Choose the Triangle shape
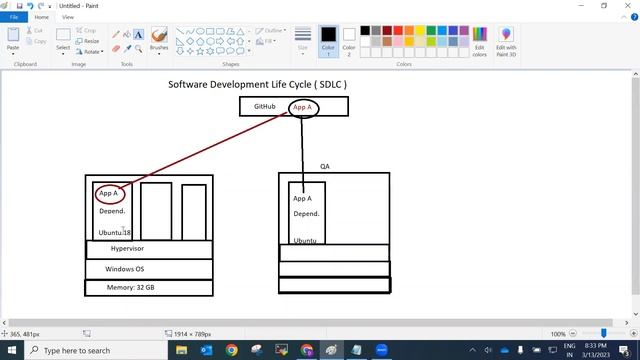This screenshot has width=640, height=360. coord(240,31)
